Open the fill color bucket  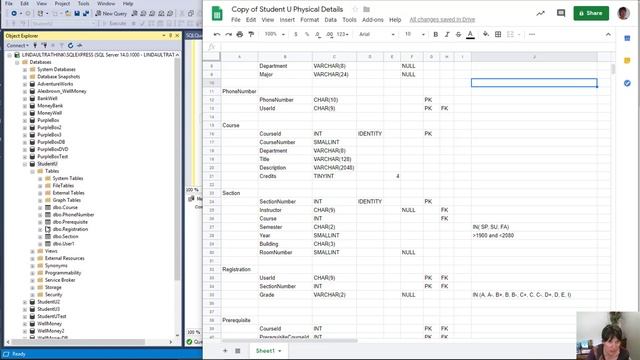(486, 34)
